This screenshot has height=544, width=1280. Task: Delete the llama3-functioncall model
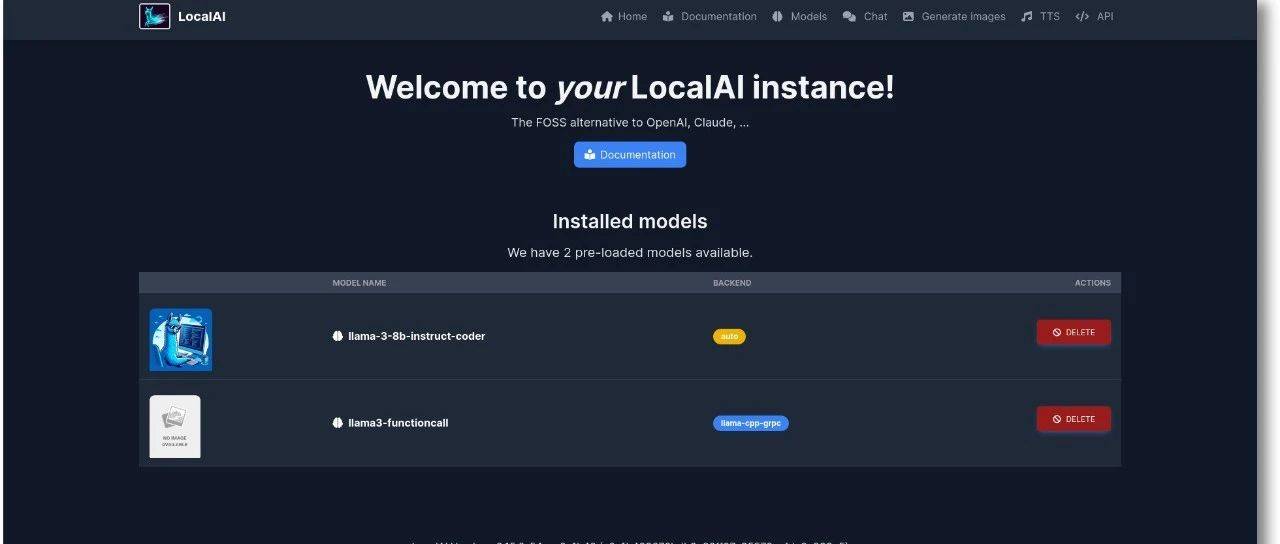coord(1073,419)
